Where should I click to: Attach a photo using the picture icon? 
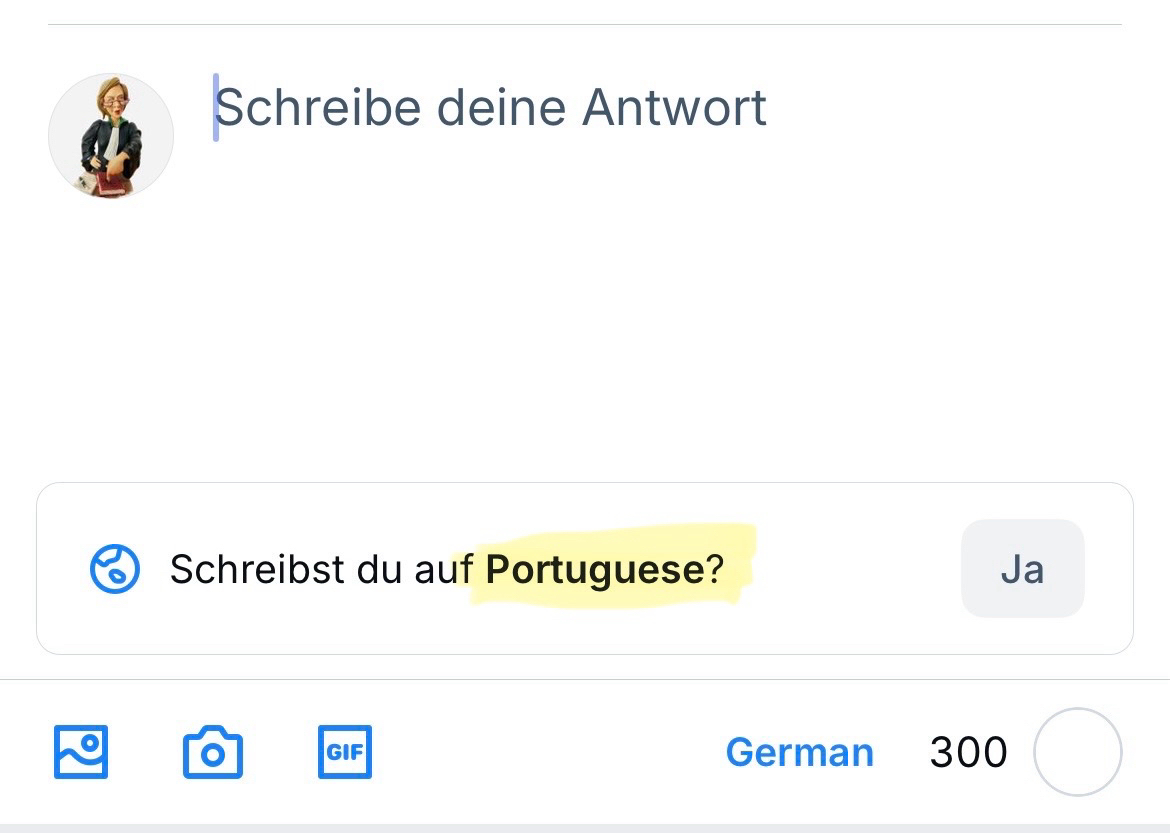[81, 752]
